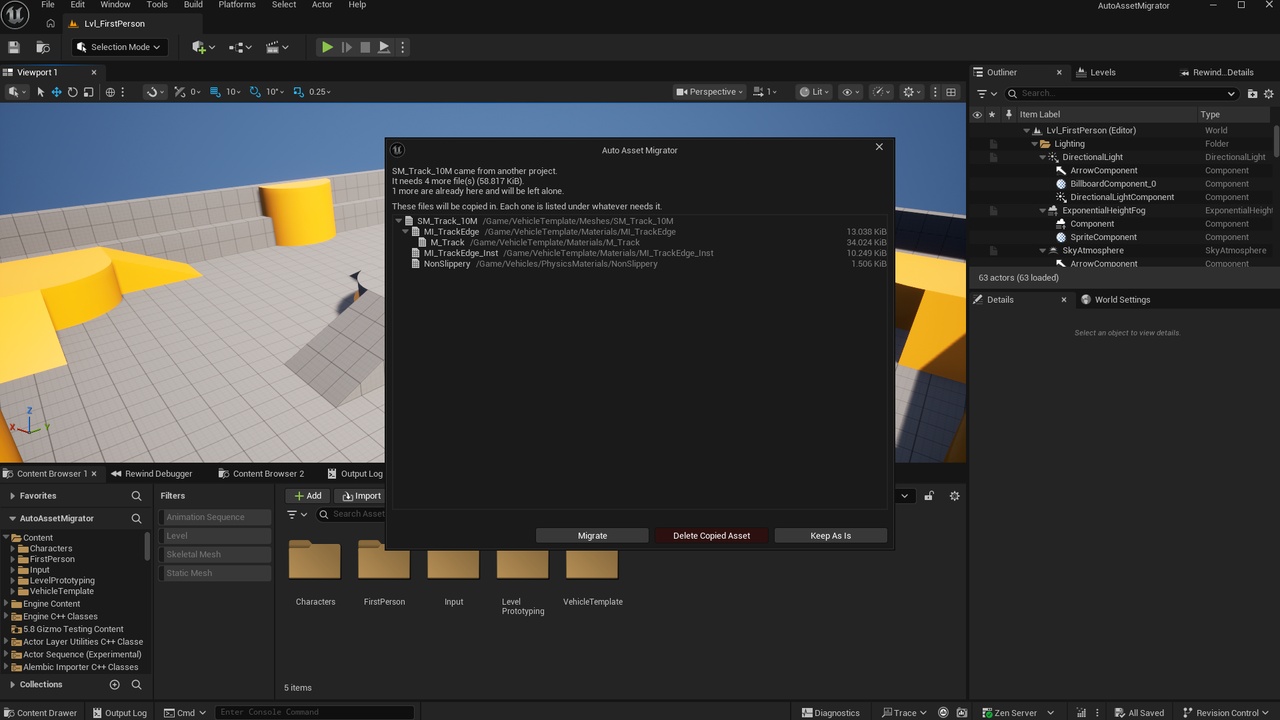Create a new folder in the Outliner
The width and height of the screenshot is (1280, 720).
(1253, 93)
